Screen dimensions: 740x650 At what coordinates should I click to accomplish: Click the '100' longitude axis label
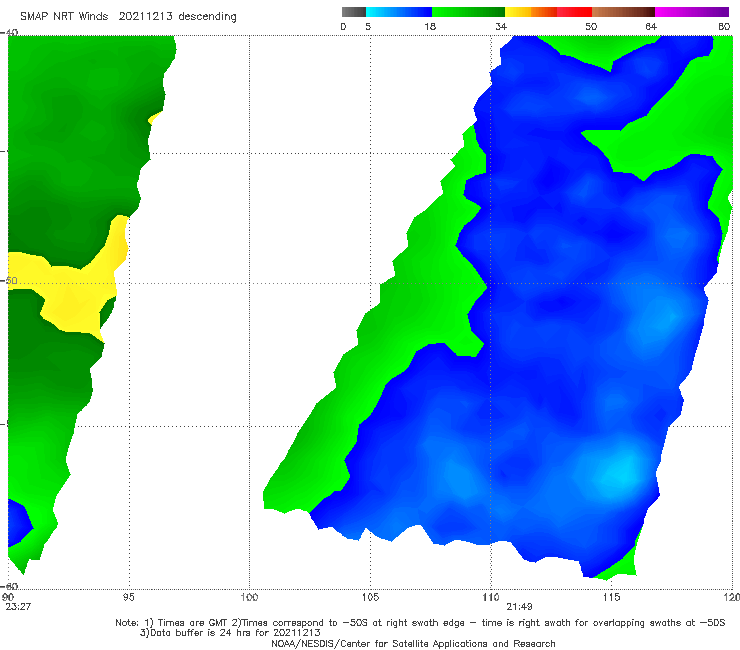[249, 598]
